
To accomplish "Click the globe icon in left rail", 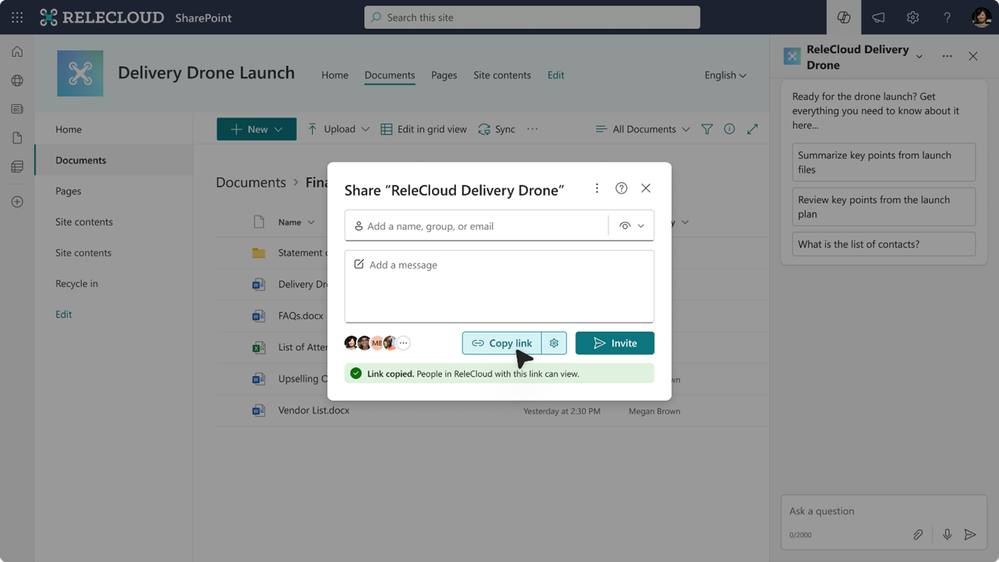I will tap(17, 80).
